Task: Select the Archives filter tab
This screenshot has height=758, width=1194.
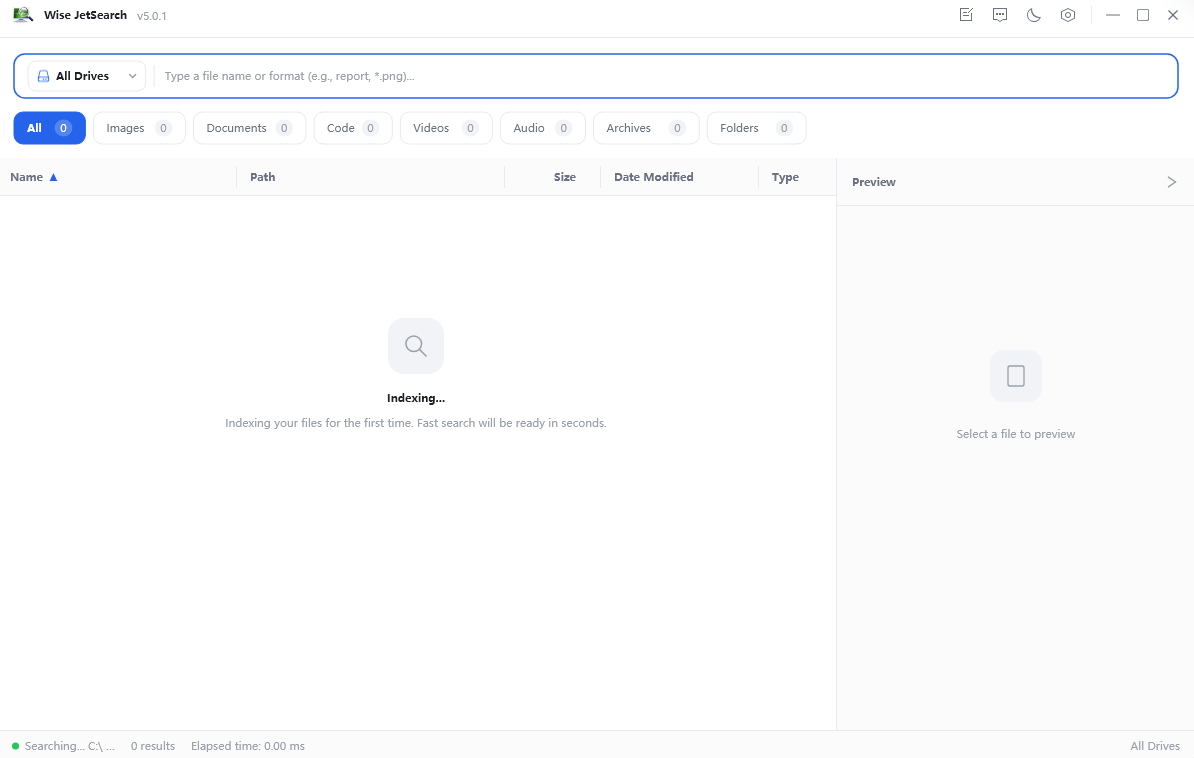Action: (x=646, y=128)
